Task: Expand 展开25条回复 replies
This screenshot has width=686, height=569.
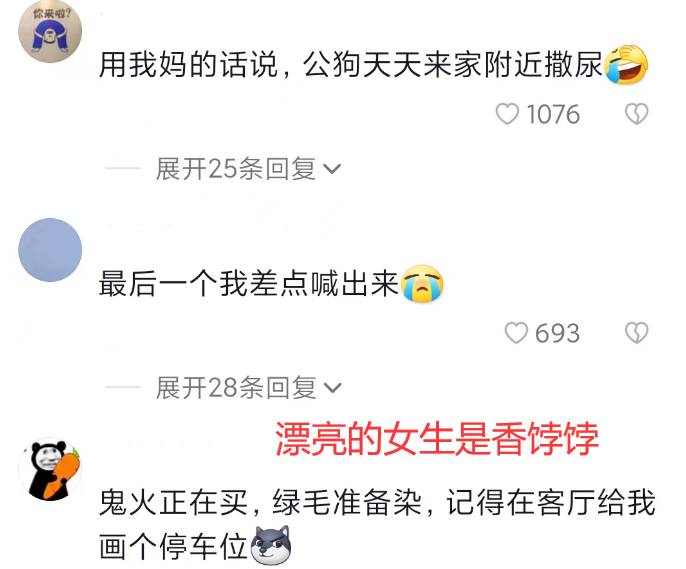Action: tap(248, 168)
